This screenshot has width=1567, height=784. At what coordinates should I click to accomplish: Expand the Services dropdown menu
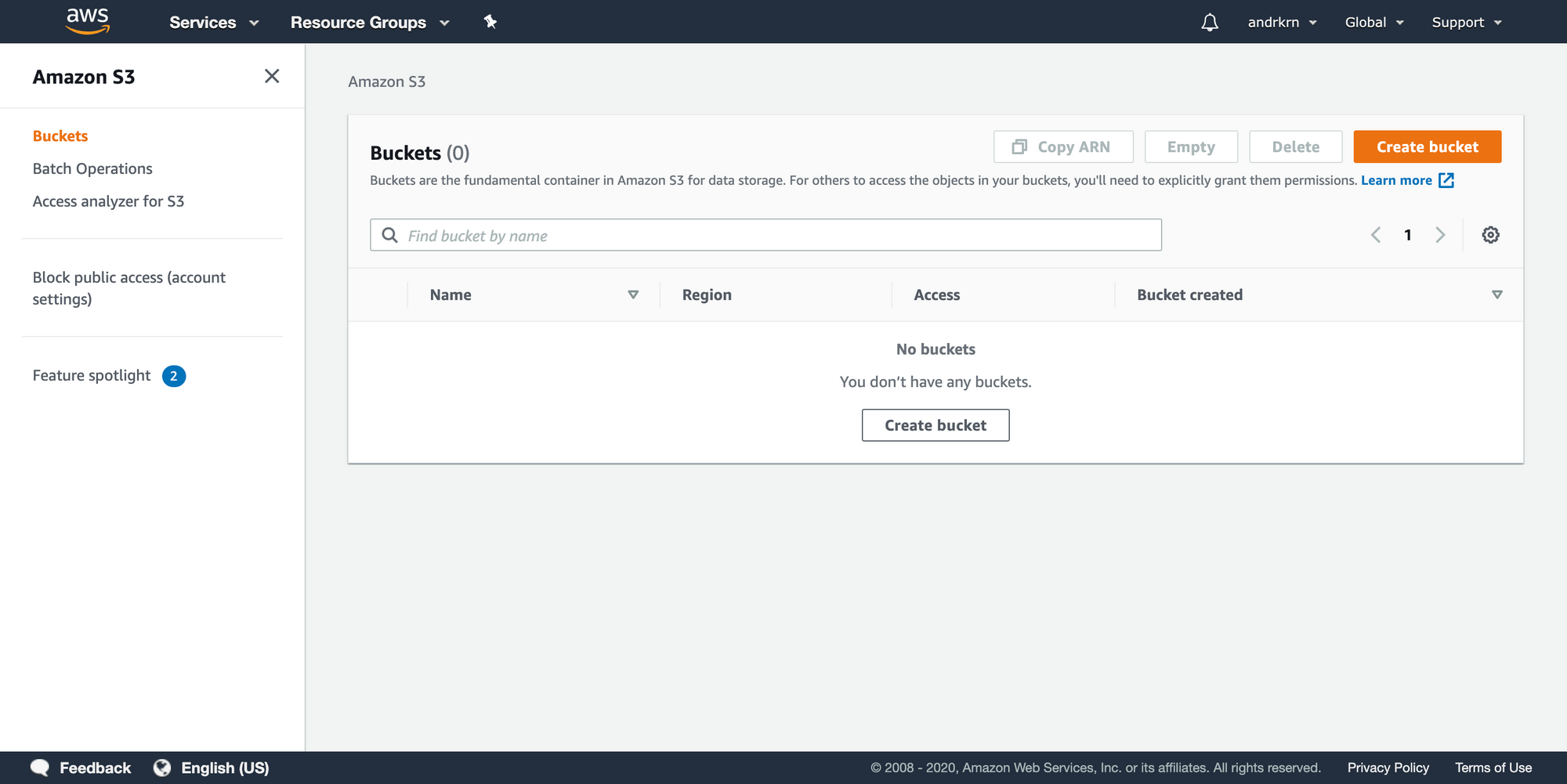tap(214, 22)
